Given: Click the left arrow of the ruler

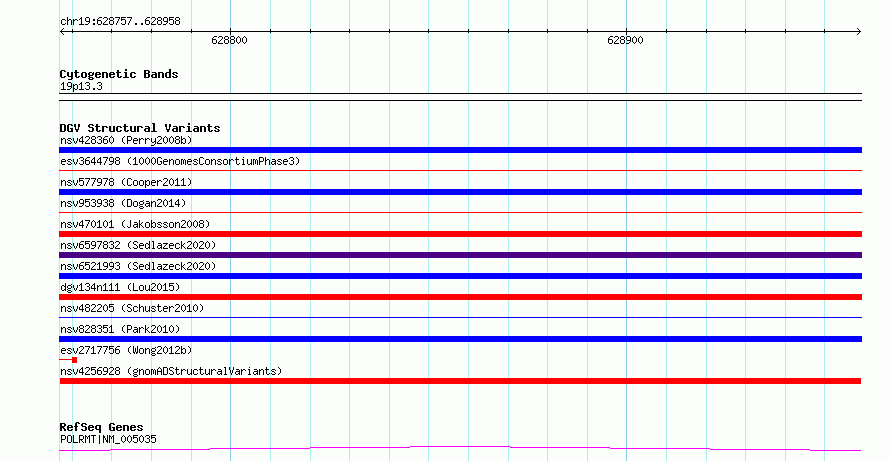Looking at the screenshot, I should (x=63, y=31).
